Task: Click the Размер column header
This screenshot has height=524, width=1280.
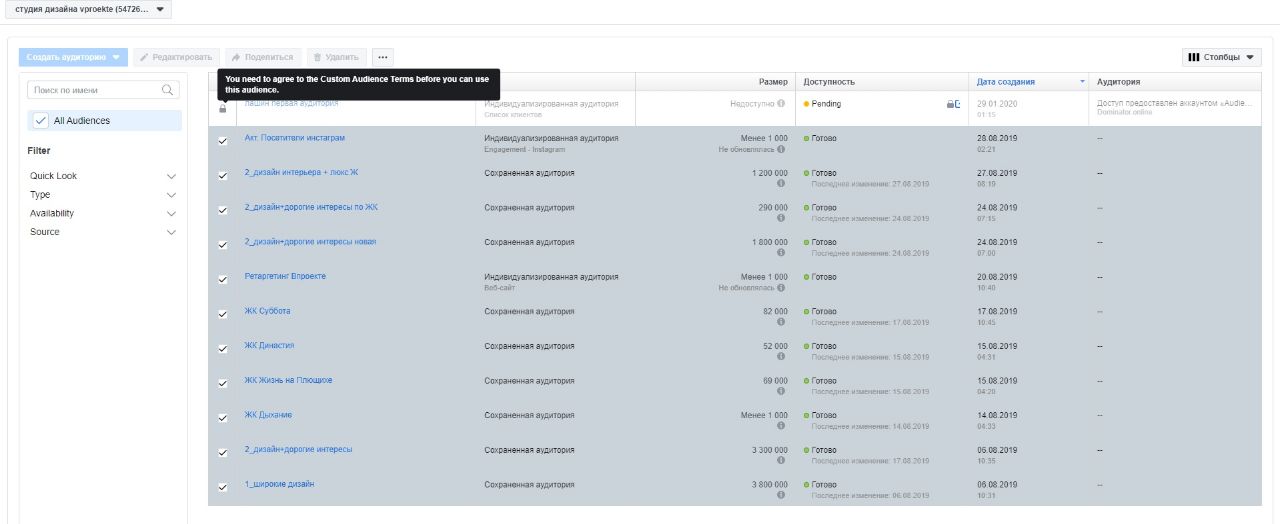Action: coord(715,82)
